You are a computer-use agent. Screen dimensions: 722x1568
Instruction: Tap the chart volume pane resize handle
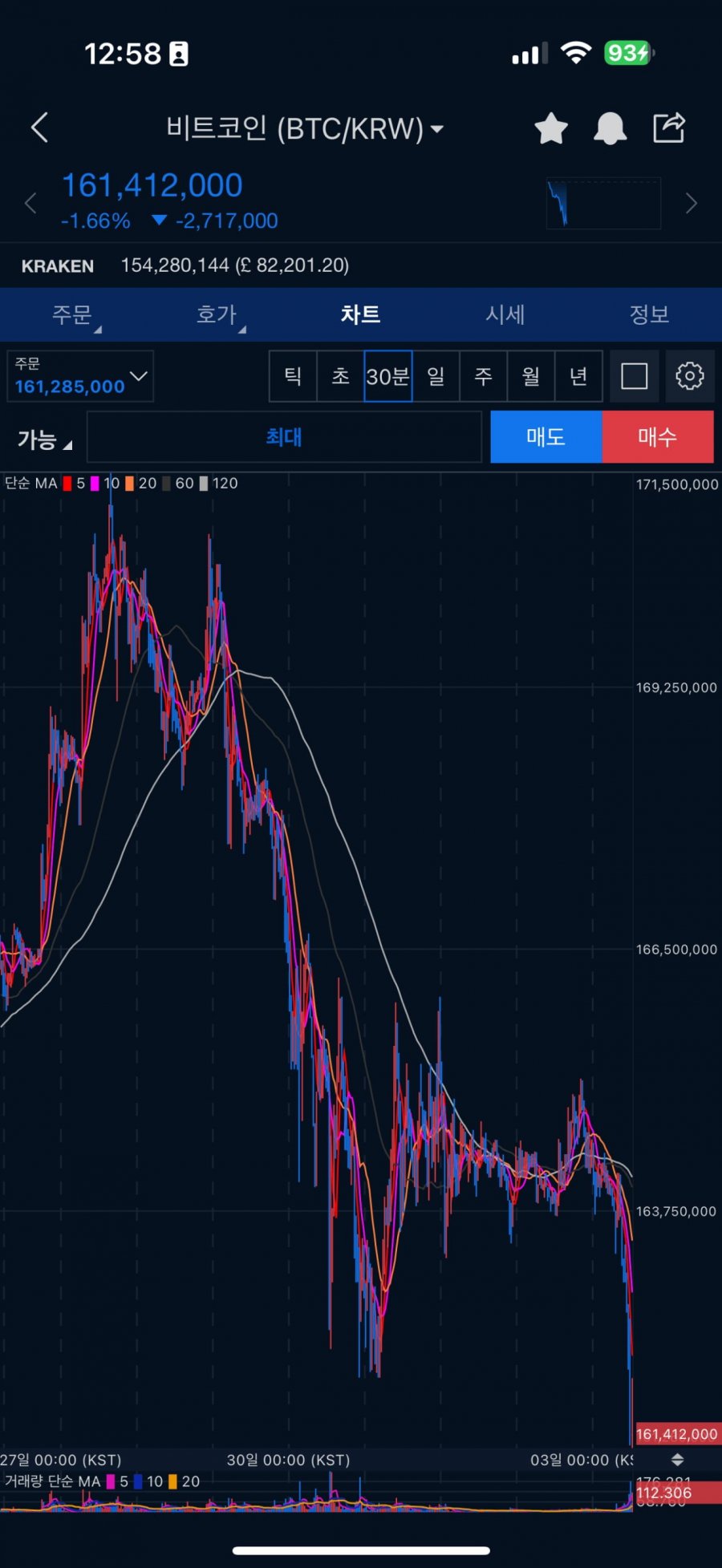pyautogui.click(x=677, y=1459)
